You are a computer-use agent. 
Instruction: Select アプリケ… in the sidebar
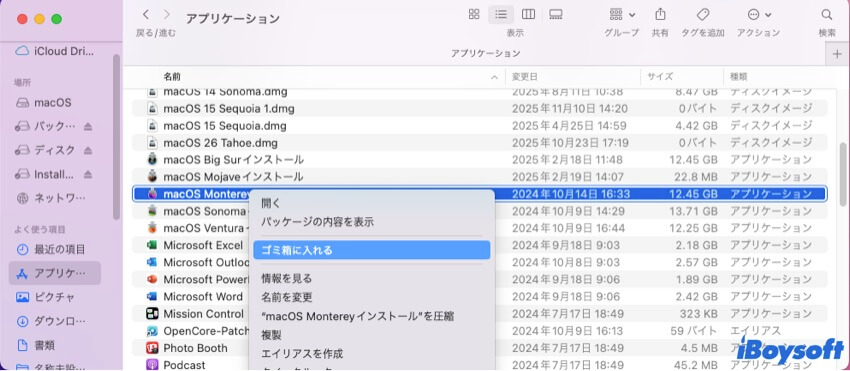click(x=55, y=273)
